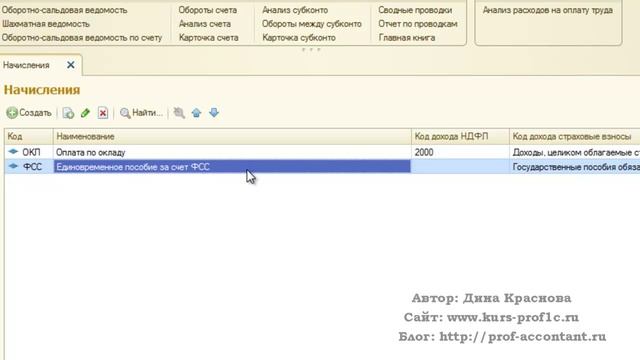Click the row marker icon beside ФСС
Viewport: 640px width, 360px height.
(x=13, y=166)
